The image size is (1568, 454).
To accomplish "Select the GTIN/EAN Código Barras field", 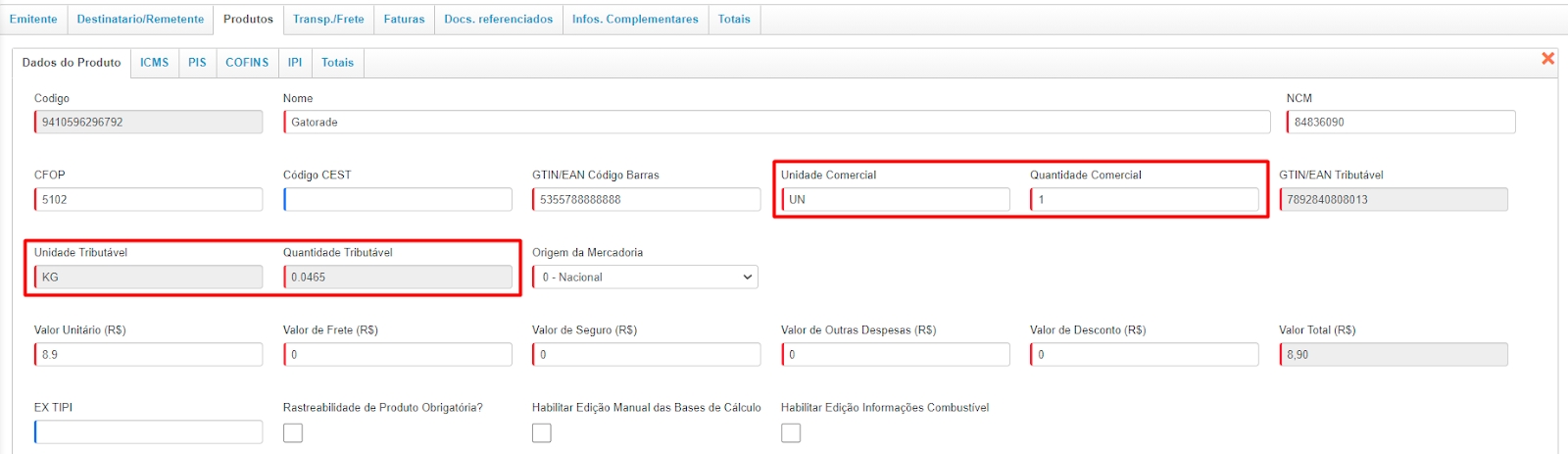I will (646, 199).
